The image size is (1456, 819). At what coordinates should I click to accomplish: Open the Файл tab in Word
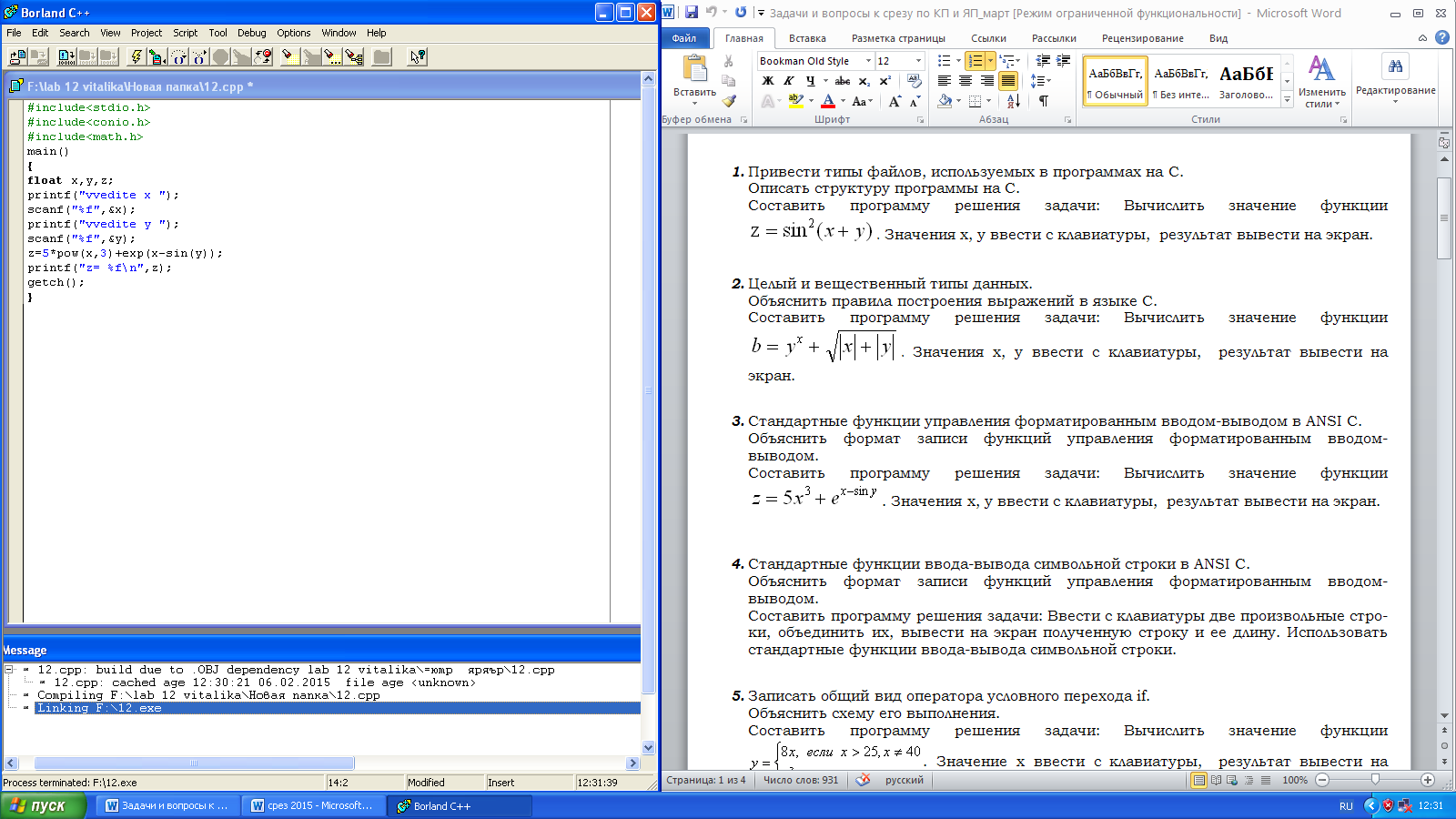[684, 38]
